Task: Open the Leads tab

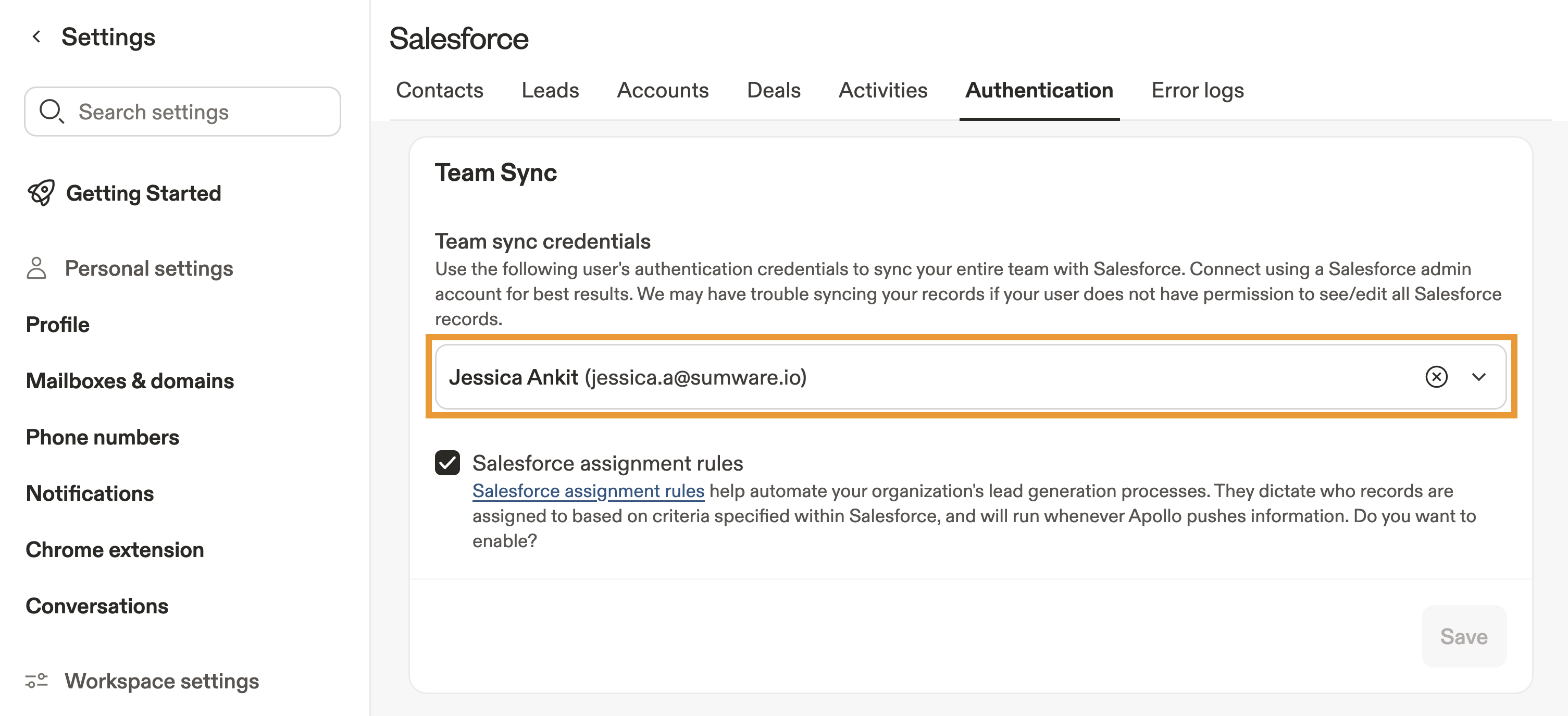Action: (550, 90)
